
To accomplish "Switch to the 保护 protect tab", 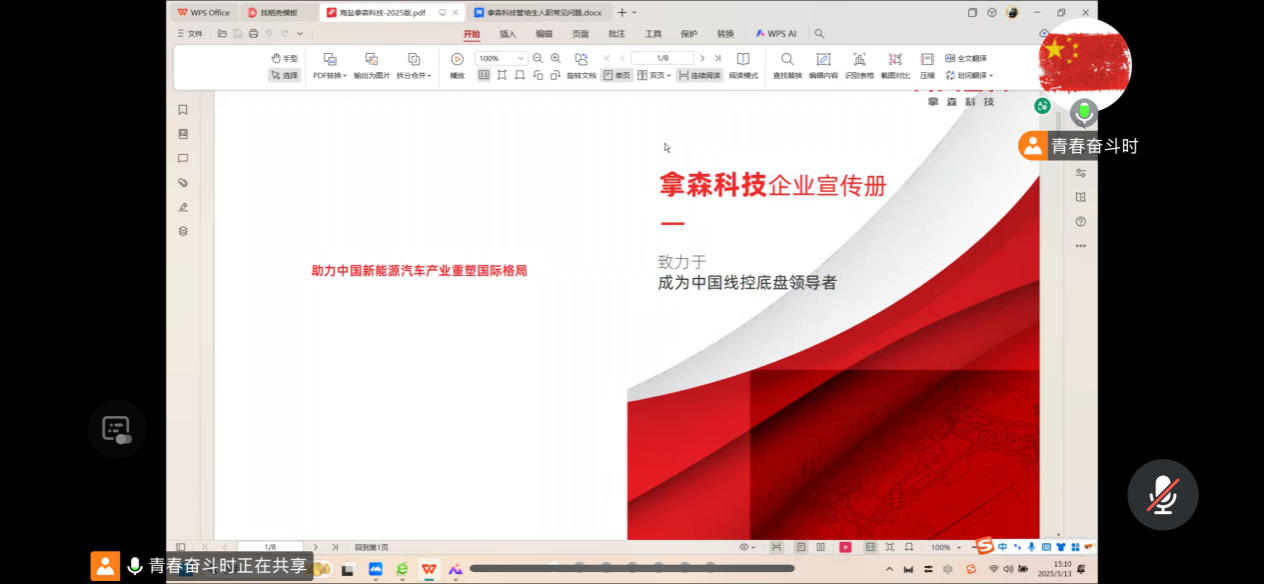I will (689, 34).
